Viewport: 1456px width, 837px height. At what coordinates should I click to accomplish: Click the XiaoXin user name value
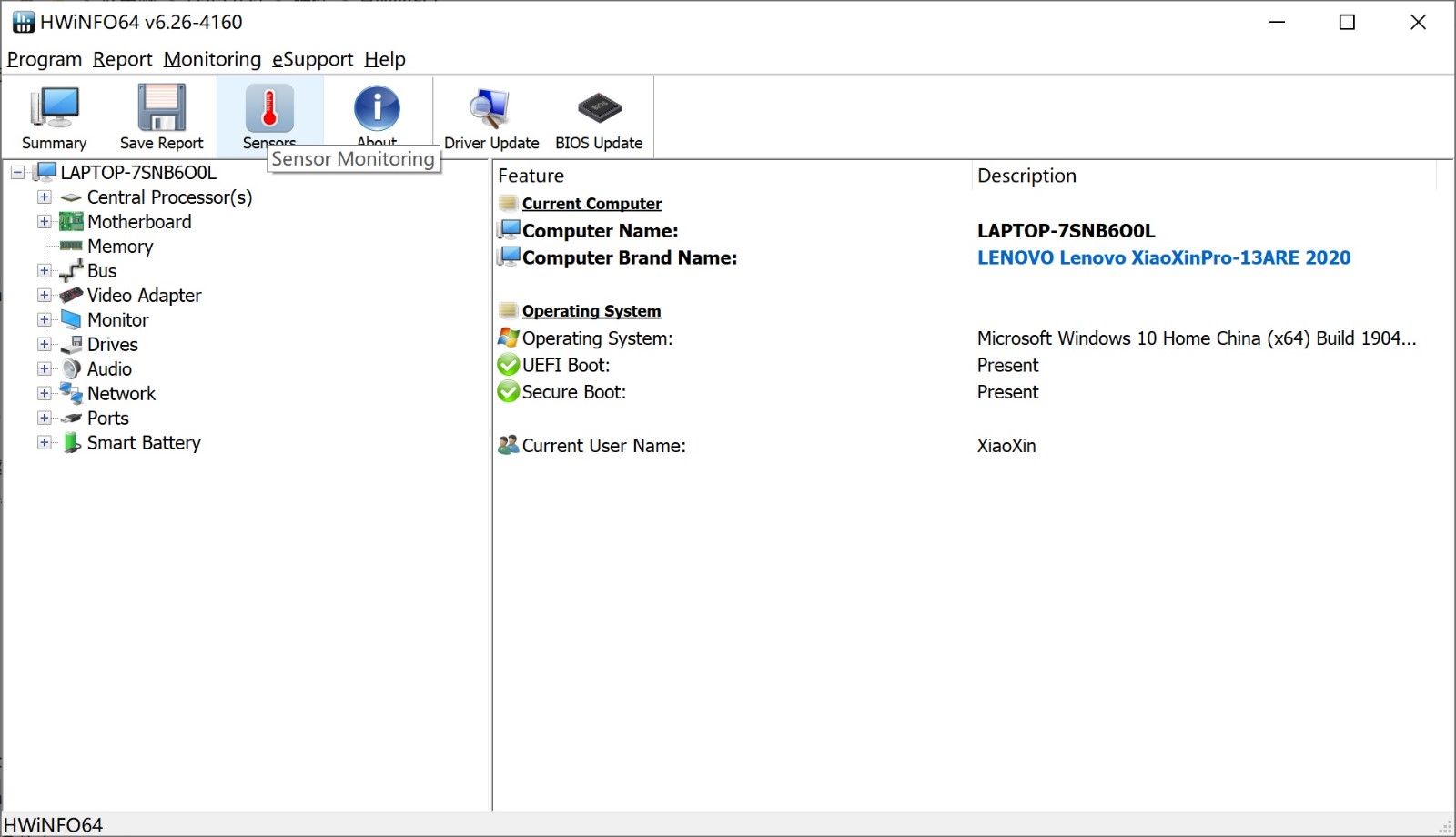[x=1006, y=446]
